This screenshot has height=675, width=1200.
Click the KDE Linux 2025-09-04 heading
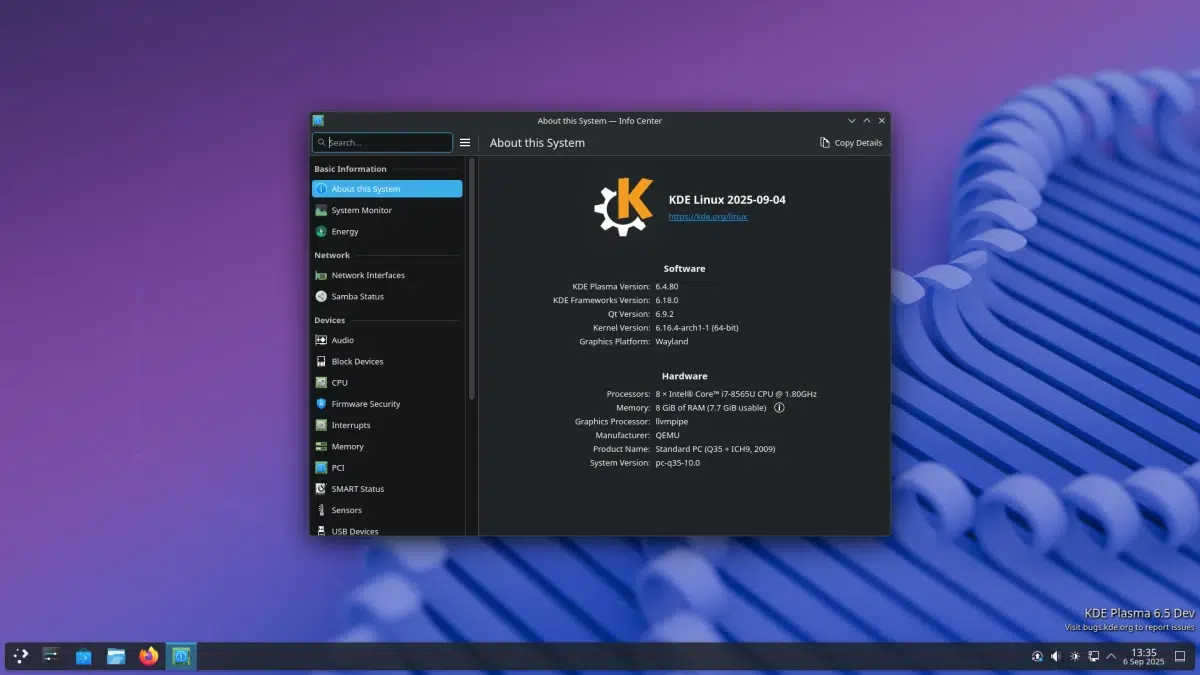tap(727, 200)
